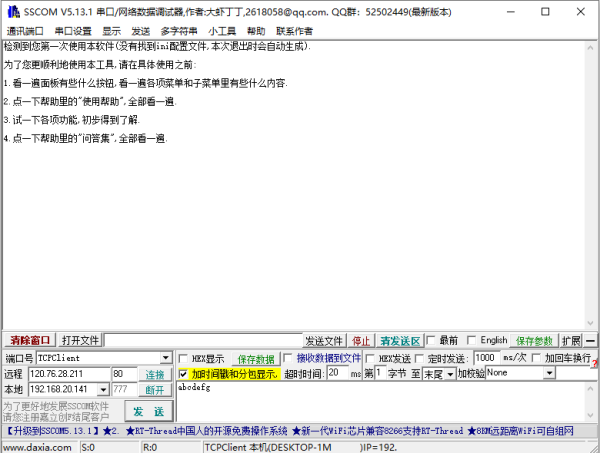The width and height of the screenshot is (600, 453).
Task: Minimize the SSCOM window
Action: 510,12
